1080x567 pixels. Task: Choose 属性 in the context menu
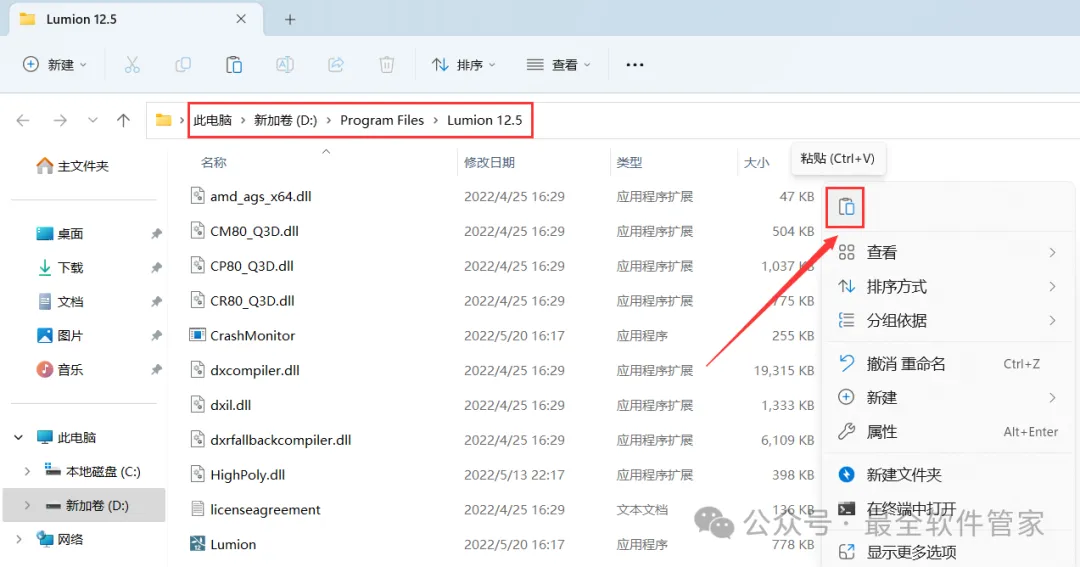click(947, 432)
